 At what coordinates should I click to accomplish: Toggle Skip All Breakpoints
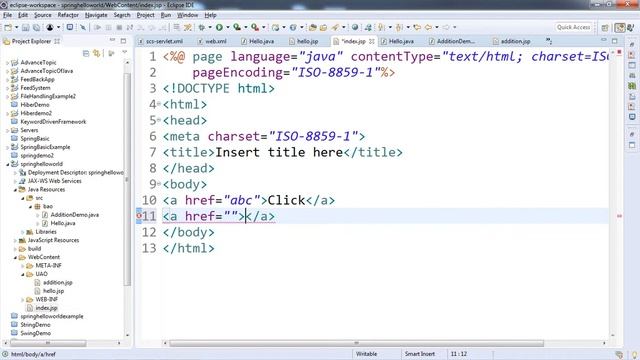coord(83,27)
